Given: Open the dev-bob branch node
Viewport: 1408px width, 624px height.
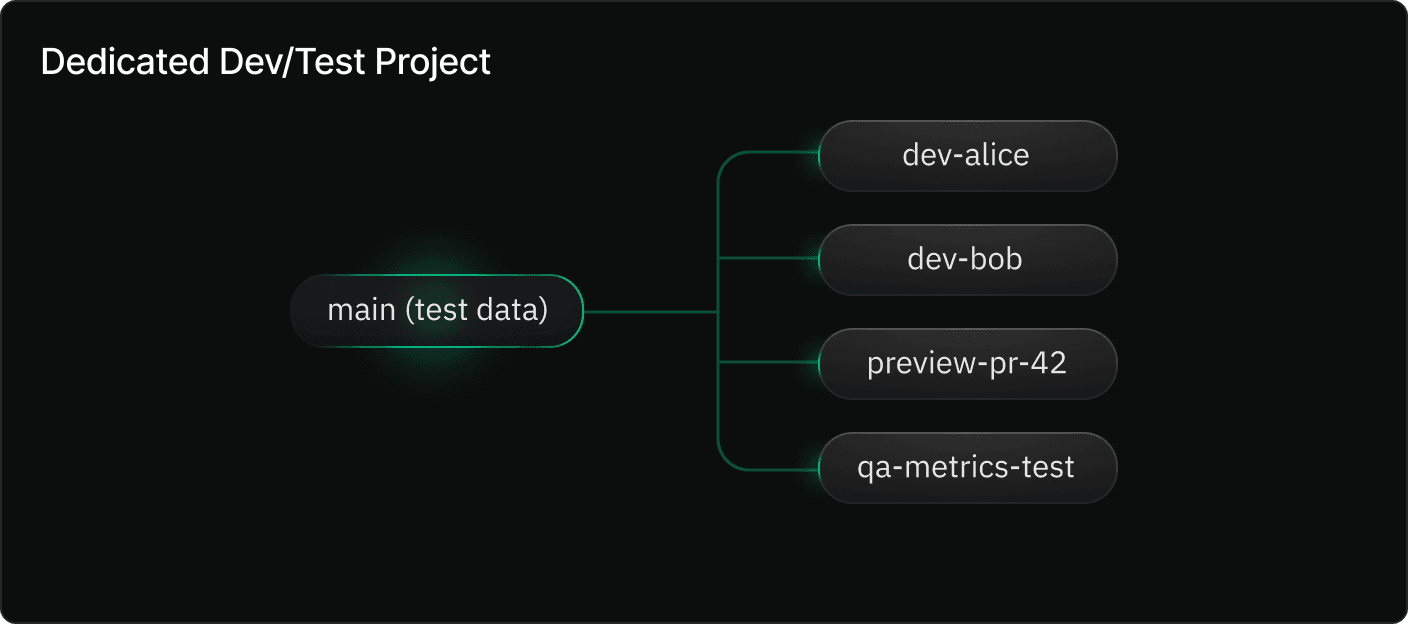Looking at the screenshot, I should [966, 260].
